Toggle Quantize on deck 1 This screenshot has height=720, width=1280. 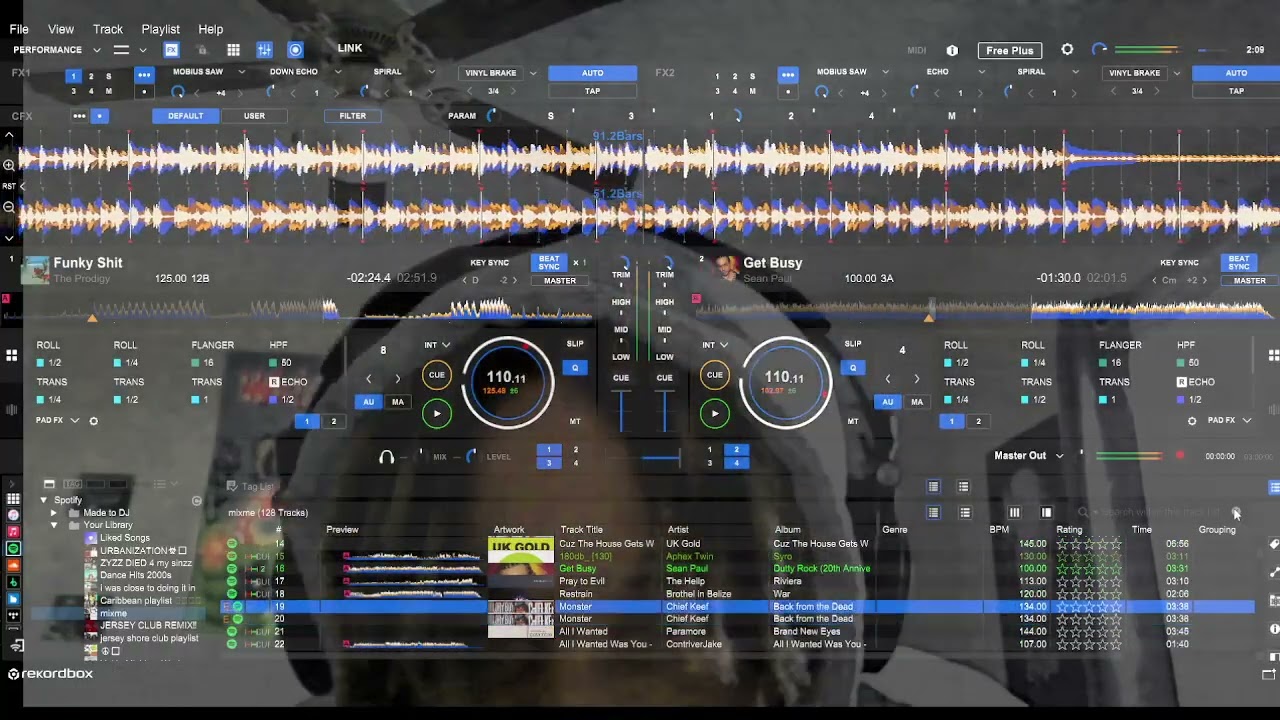[574, 368]
